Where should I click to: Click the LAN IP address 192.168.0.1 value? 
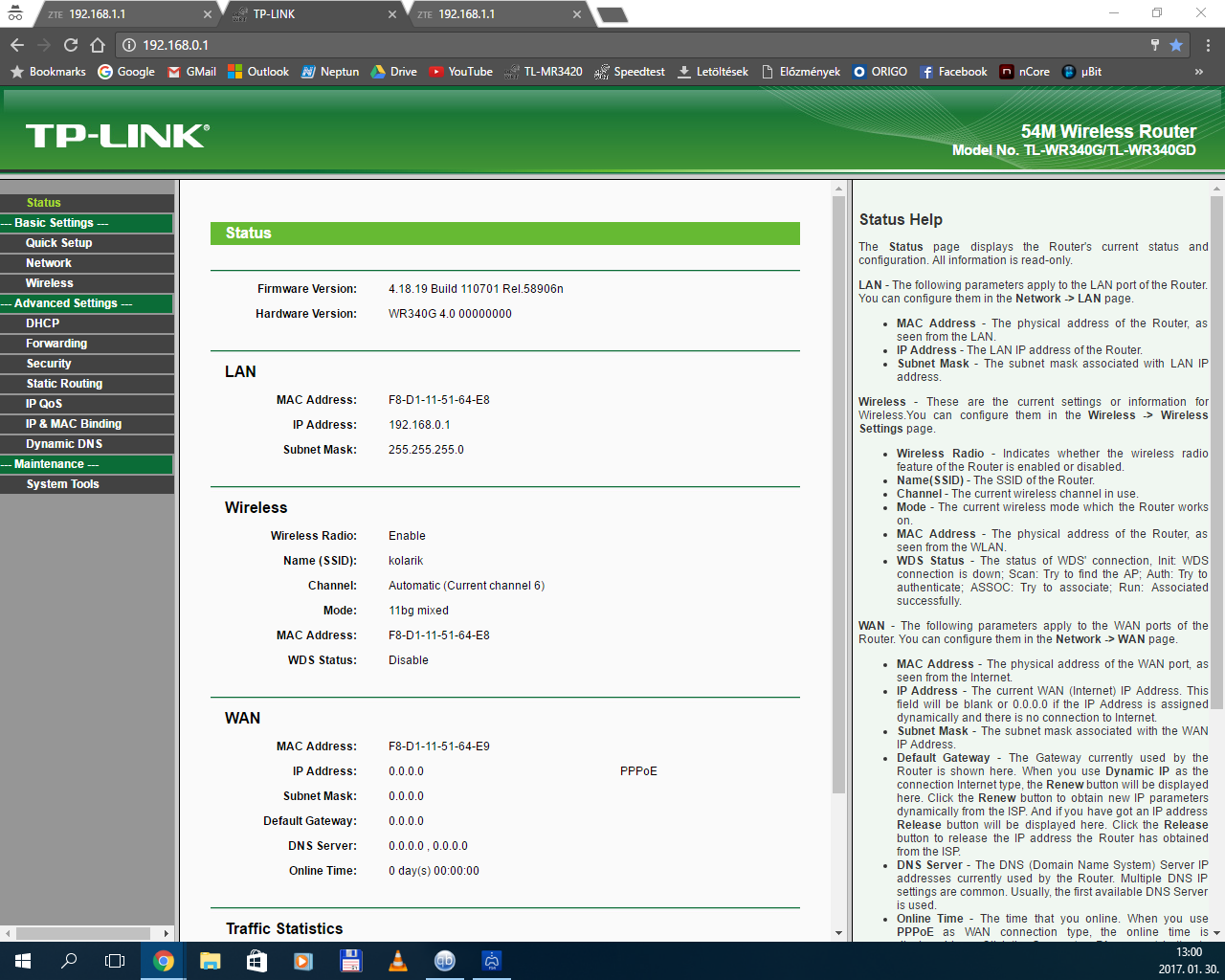pos(419,425)
